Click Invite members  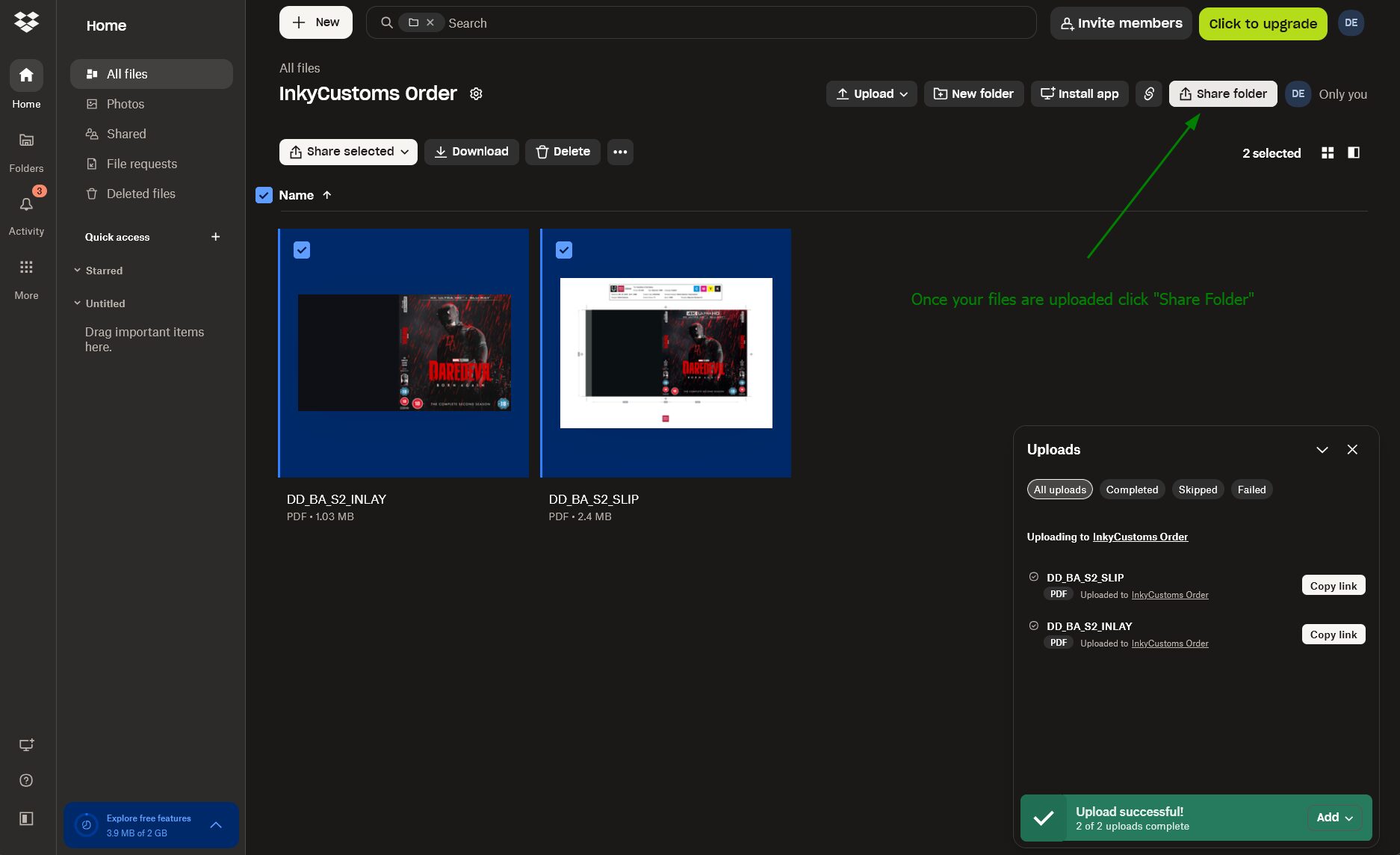tap(1121, 23)
